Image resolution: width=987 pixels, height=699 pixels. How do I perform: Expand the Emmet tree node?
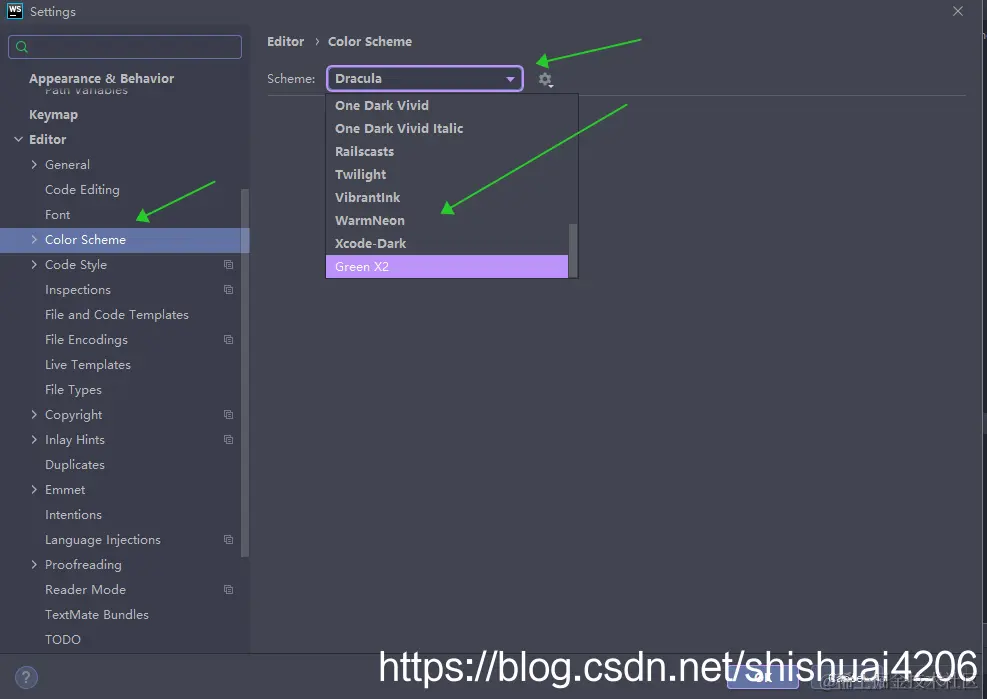pyautogui.click(x=34, y=489)
